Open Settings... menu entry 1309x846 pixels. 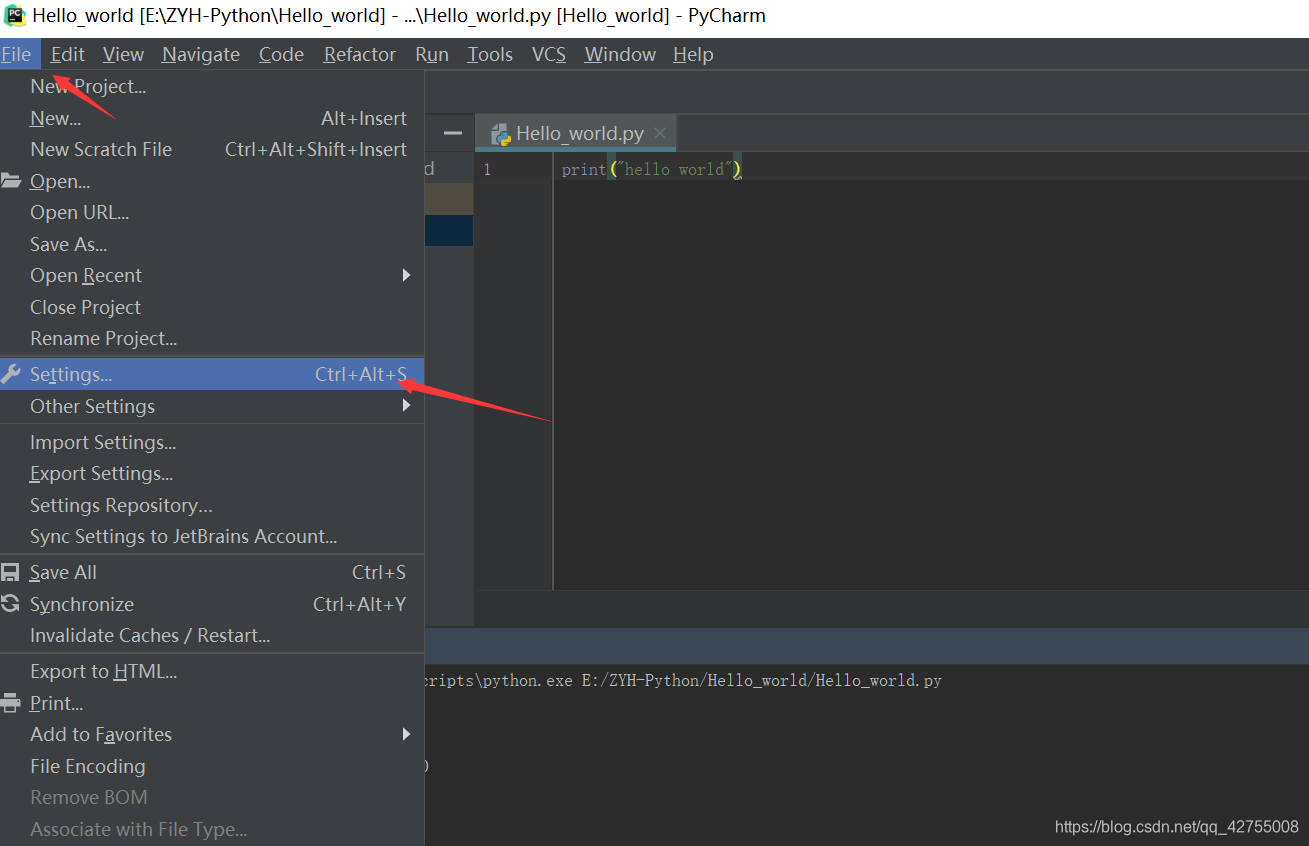[212, 374]
